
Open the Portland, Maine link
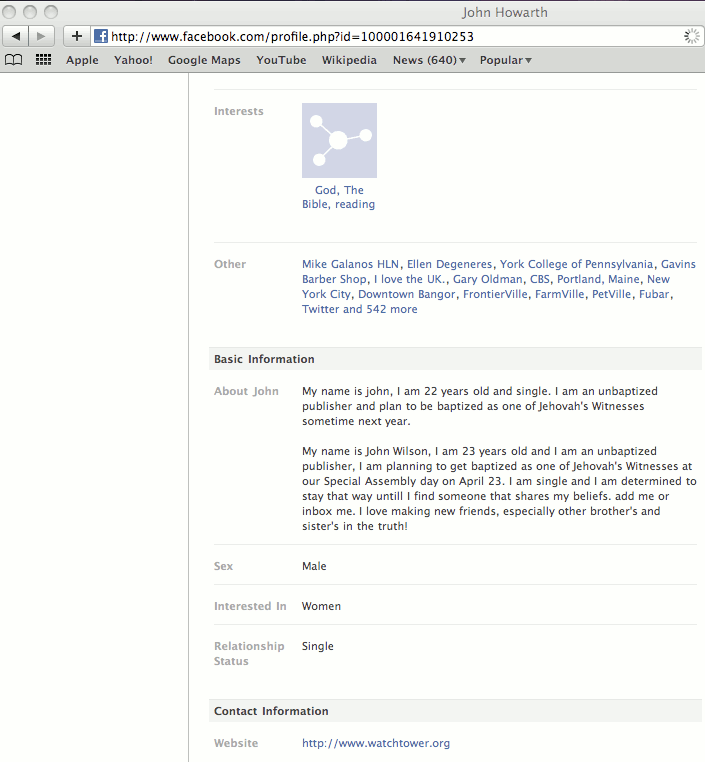pos(598,279)
